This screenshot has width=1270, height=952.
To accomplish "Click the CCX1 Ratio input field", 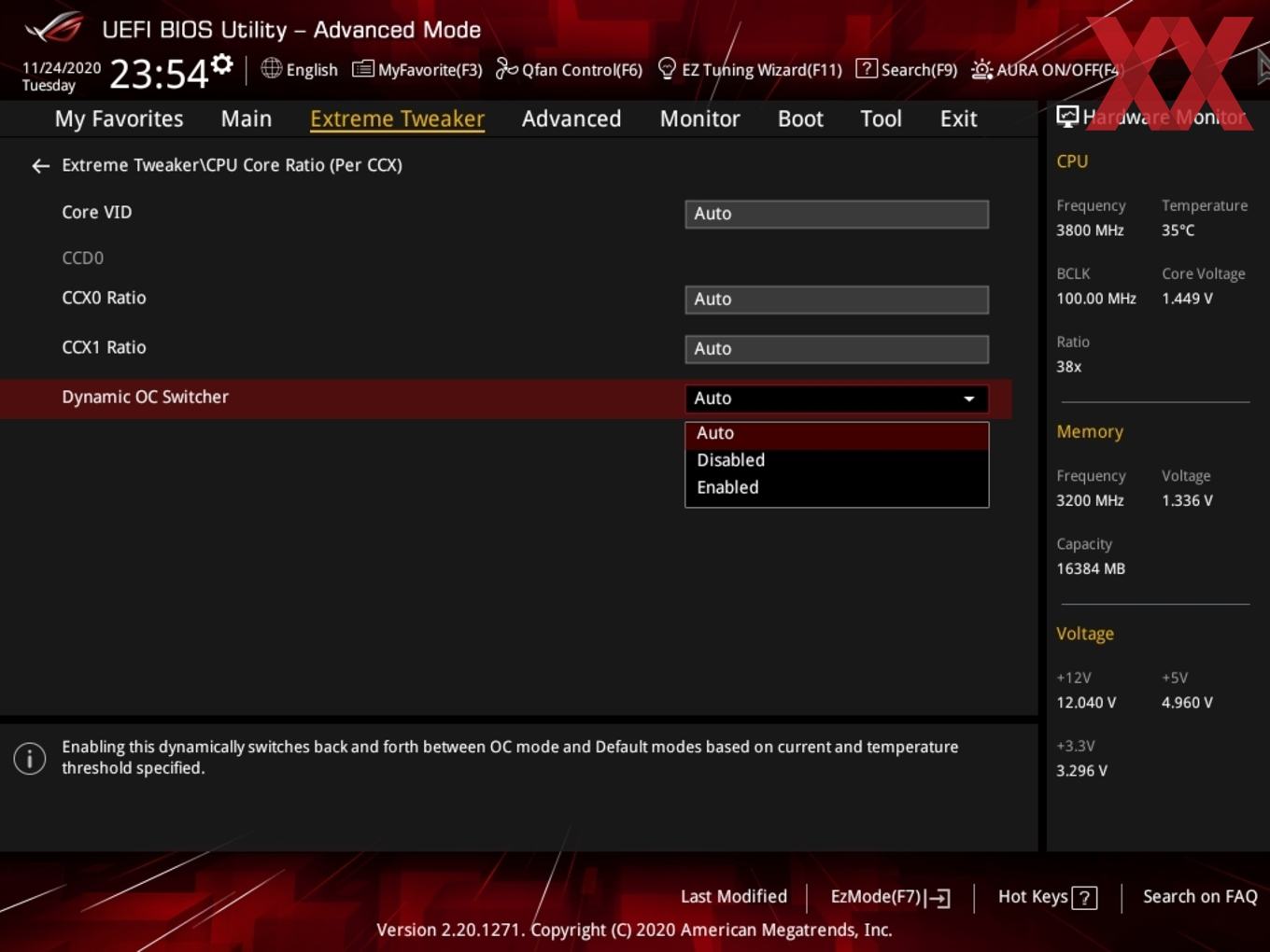I will click(x=837, y=349).
